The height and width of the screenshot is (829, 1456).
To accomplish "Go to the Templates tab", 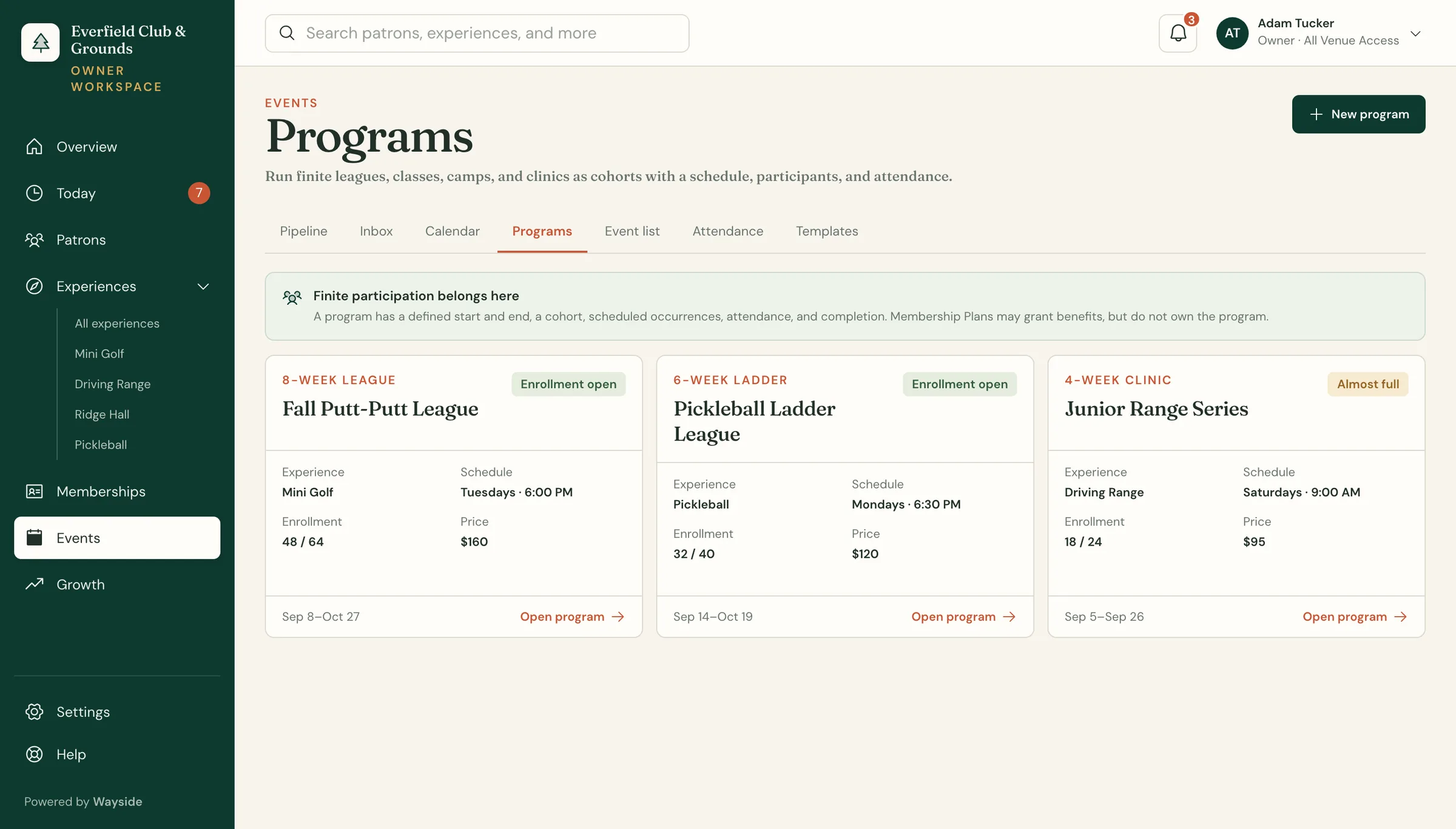I will tap(827, 231).
